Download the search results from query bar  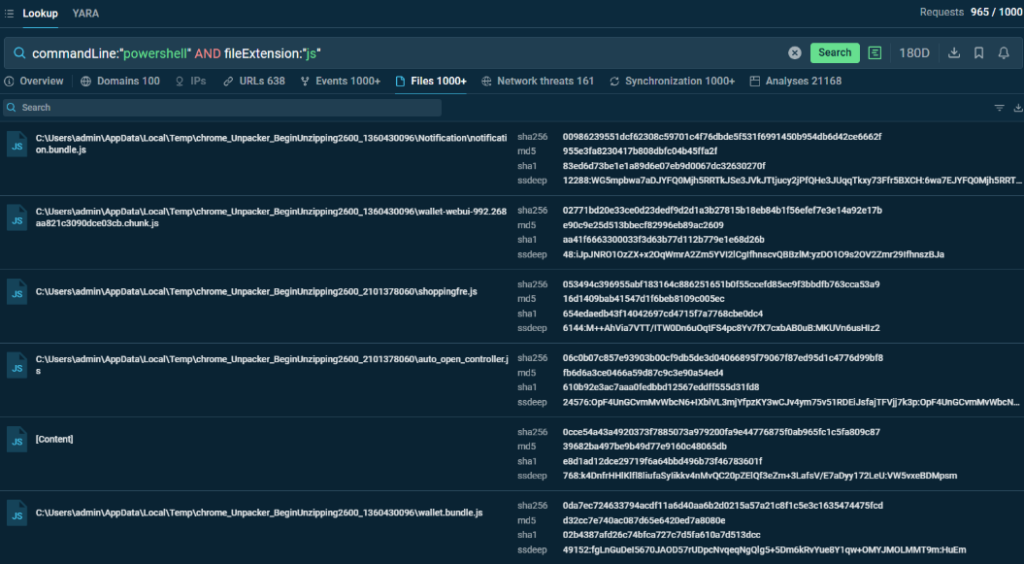(x=954, y=53)
